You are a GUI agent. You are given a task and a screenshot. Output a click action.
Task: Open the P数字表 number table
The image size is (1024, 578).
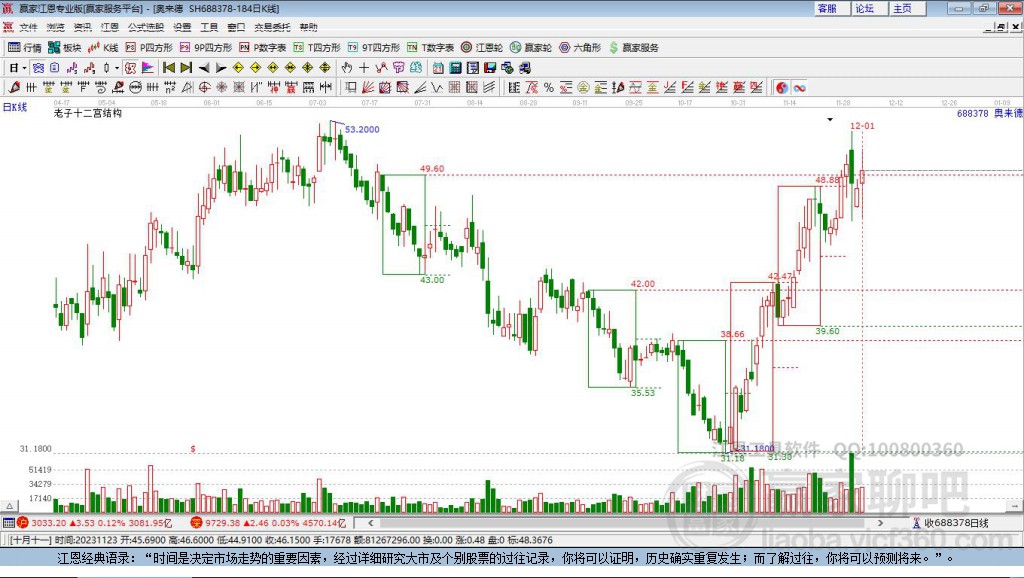pyautogui.click(x=263, y=48)
